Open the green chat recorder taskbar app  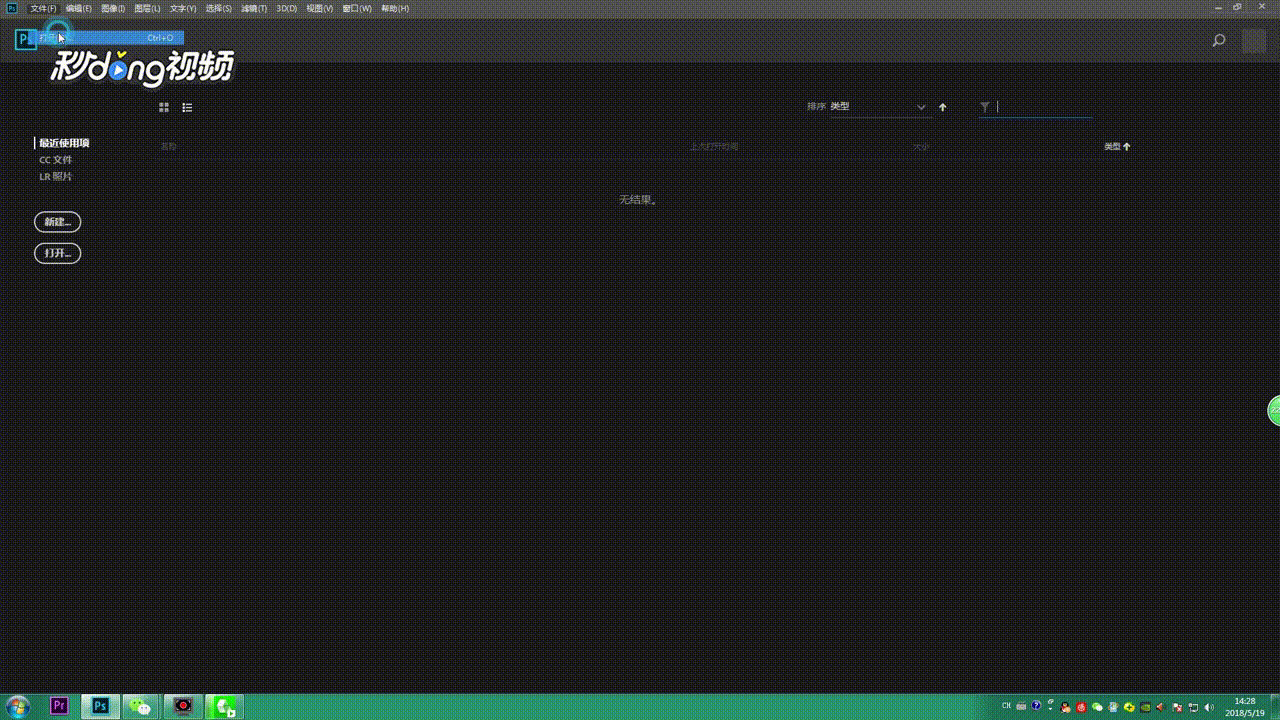tap(225, 706)
